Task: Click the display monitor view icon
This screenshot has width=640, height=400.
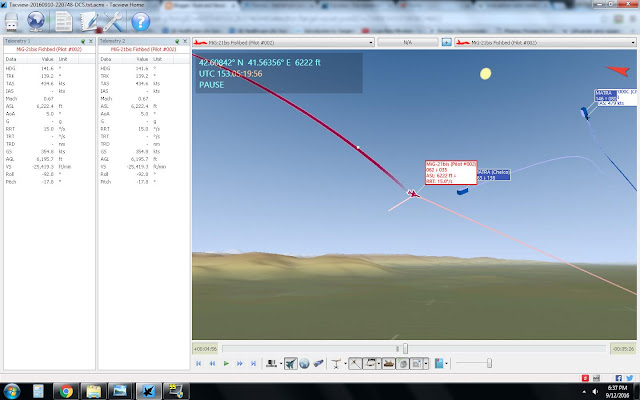Action: coord(271,363)
